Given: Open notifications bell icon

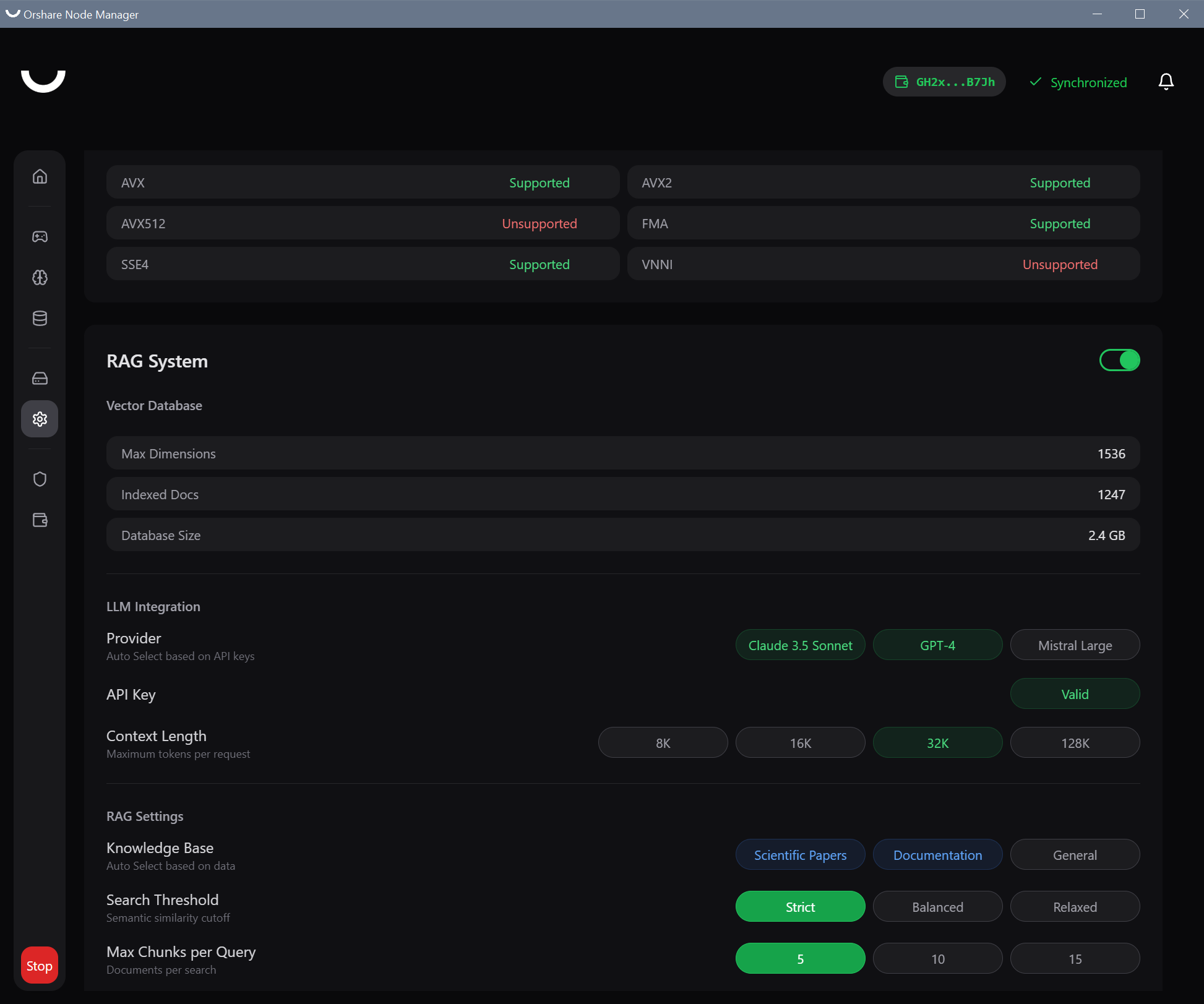Looking at the screenshot, I should [x=1166, y=82].
